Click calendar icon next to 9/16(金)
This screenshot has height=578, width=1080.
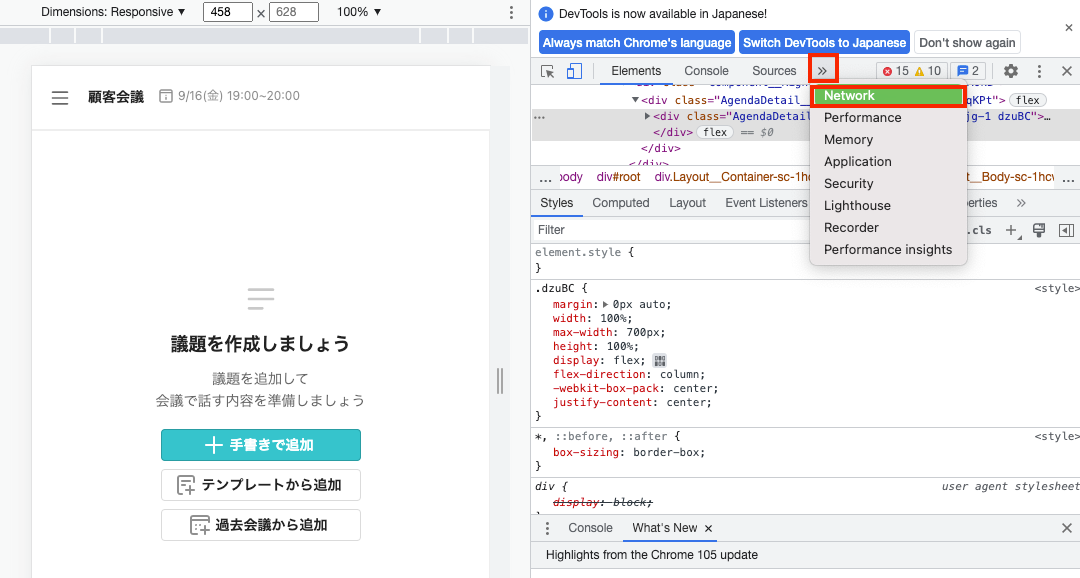click(x=165, y=96)
